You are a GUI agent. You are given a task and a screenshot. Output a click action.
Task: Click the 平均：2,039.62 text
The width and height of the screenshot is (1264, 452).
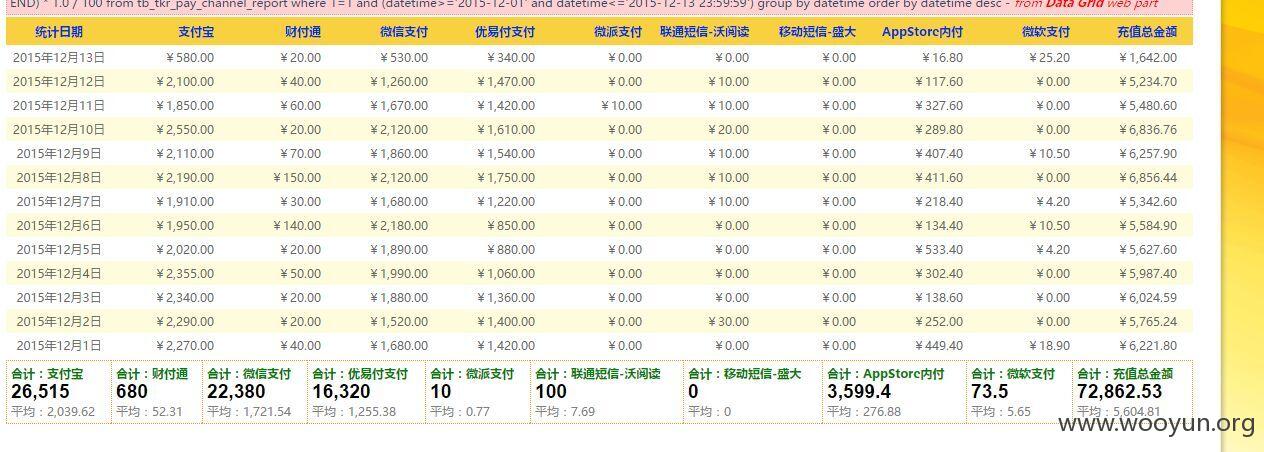tap(53, 412)
